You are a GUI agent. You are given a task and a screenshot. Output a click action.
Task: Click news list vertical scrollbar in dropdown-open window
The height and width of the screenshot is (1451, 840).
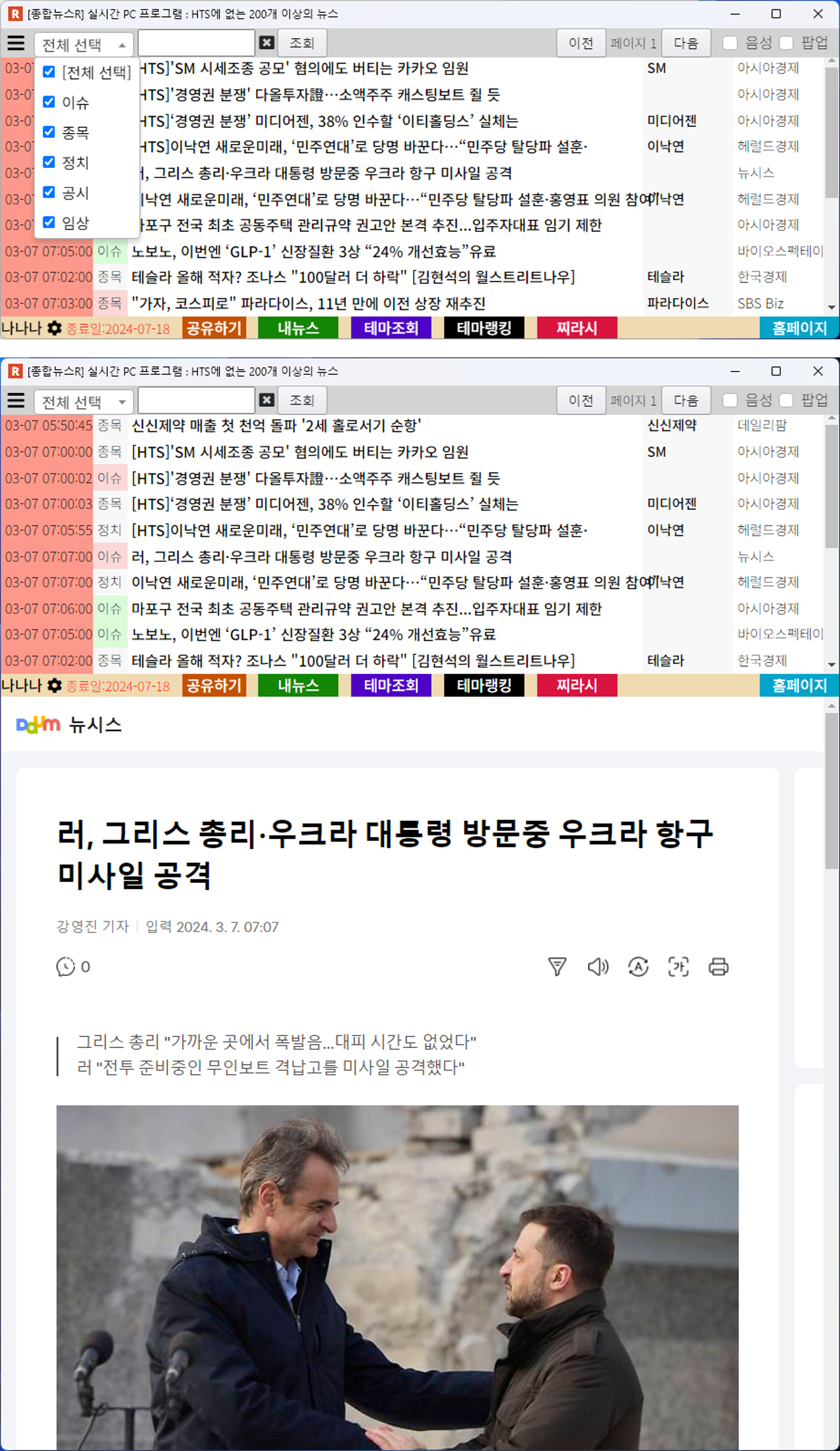[831, 133]
